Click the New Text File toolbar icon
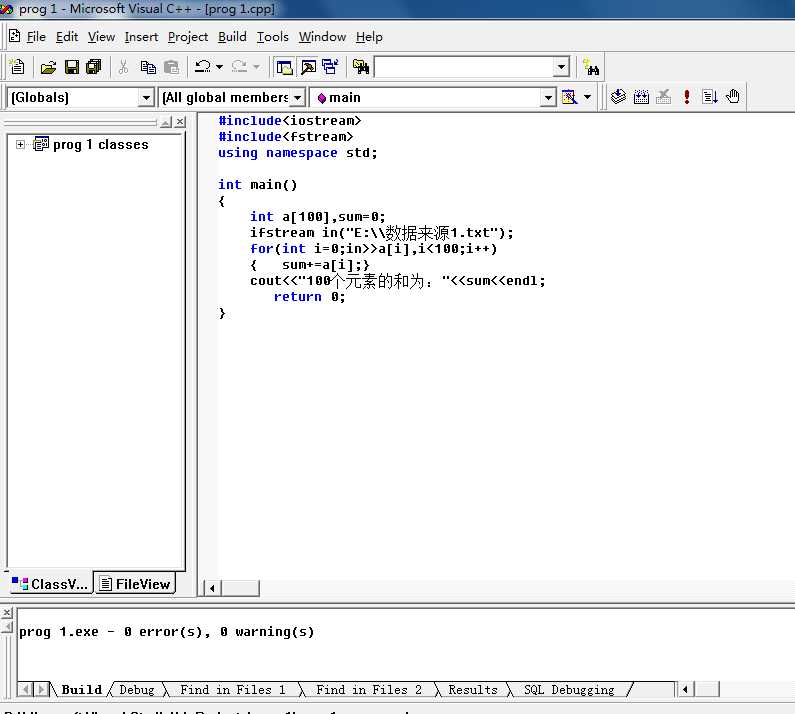 (17, 67)
